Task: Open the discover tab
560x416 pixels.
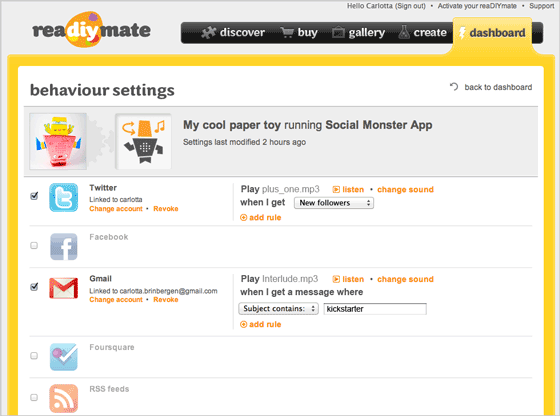Action: 233,32
